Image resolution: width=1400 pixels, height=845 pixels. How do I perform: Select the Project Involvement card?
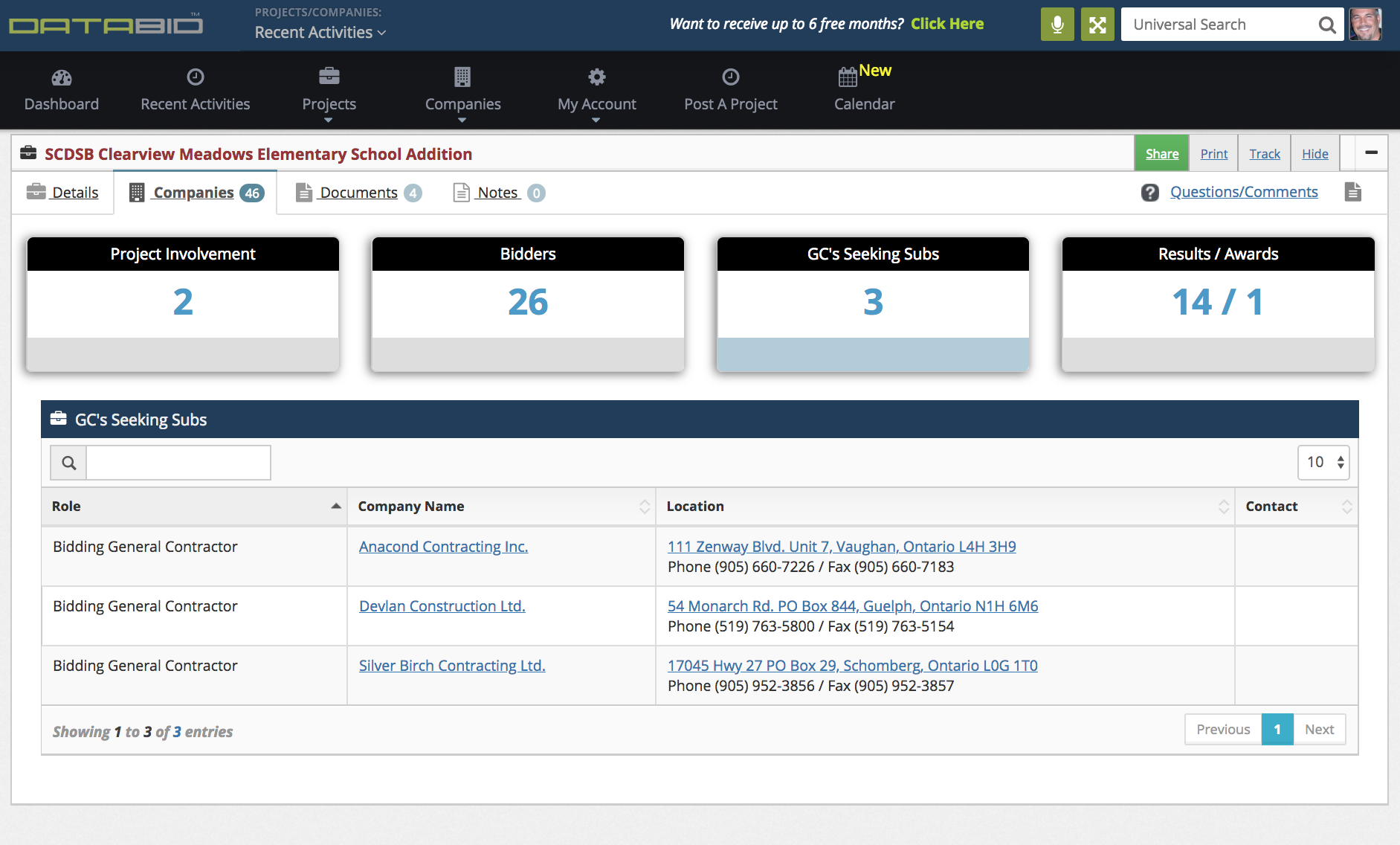[x=183, y=304]
